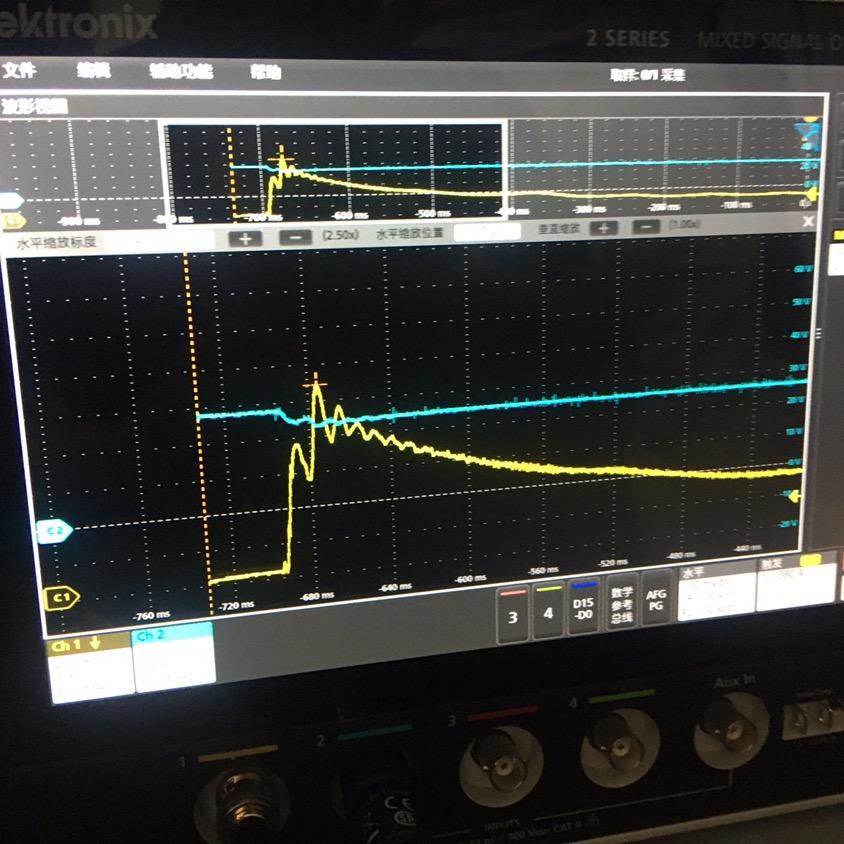Image resolution: width=844 pixels, height=844 pixels.
Task: Open the 文件 (File) menu
Action: 20,71
